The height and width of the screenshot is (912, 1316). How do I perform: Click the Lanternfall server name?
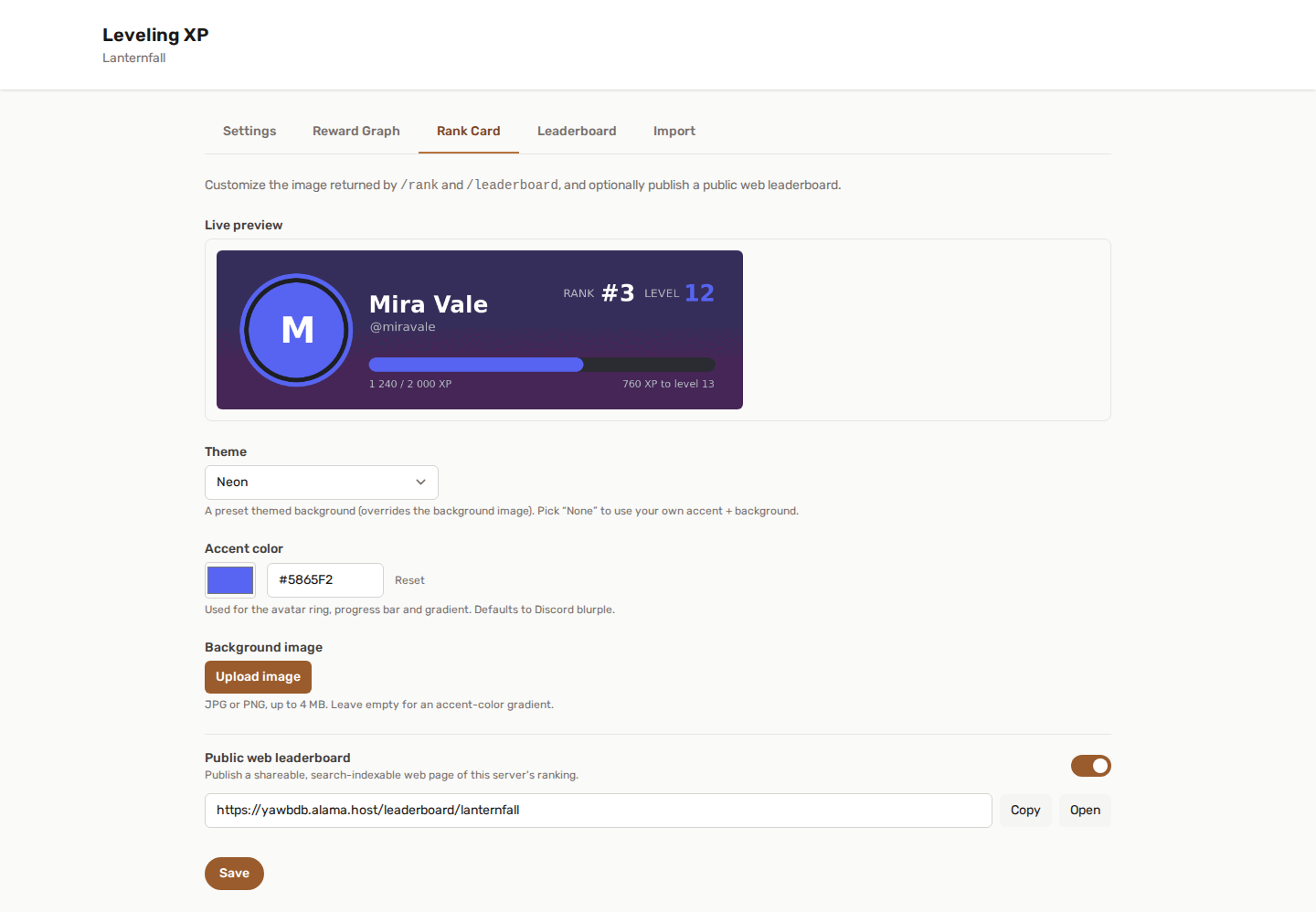click(x=134, y=58)
